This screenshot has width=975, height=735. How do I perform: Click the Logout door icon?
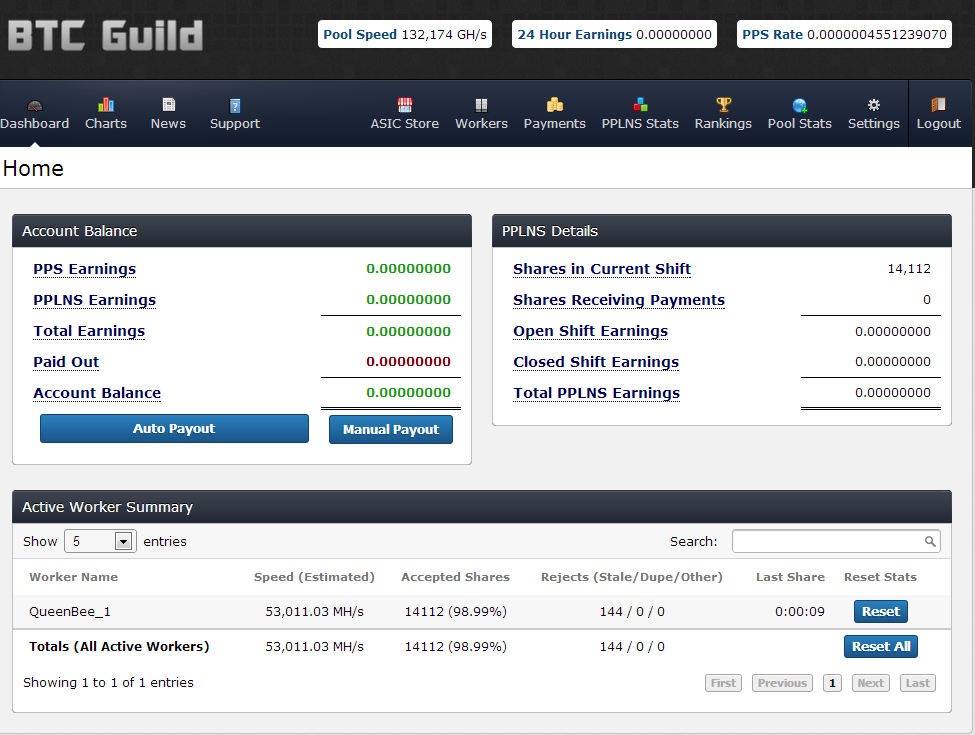click(x=938, y=104)
